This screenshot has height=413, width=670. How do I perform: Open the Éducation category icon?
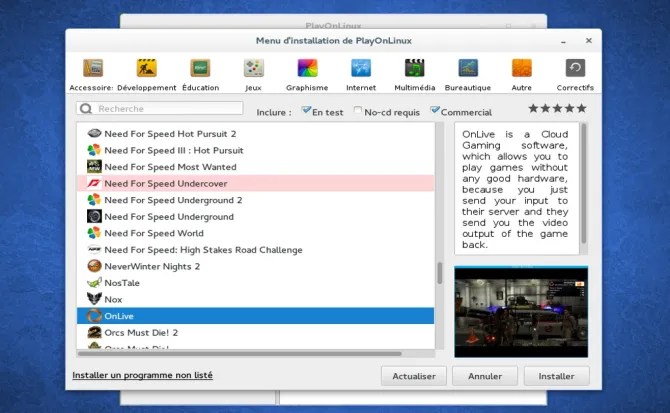[200, 68]
